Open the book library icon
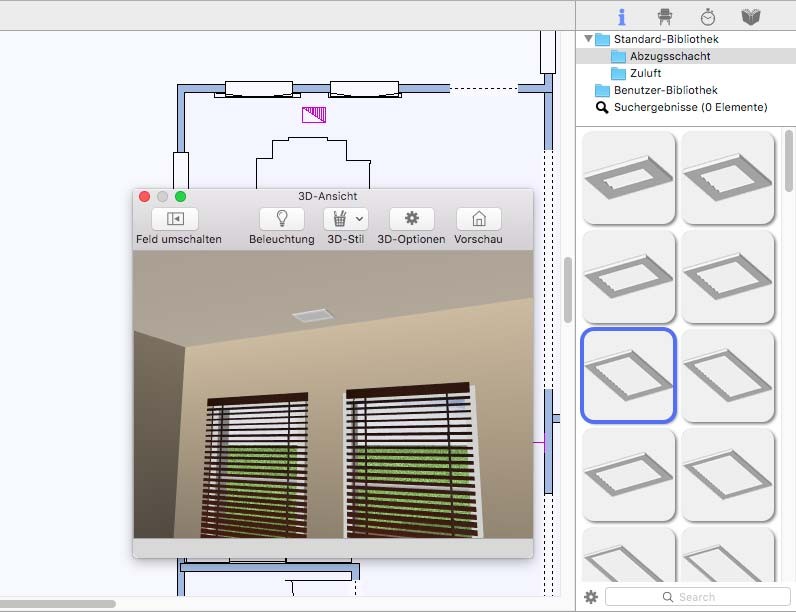Screen dimensions: 796x612 [751, 17]
